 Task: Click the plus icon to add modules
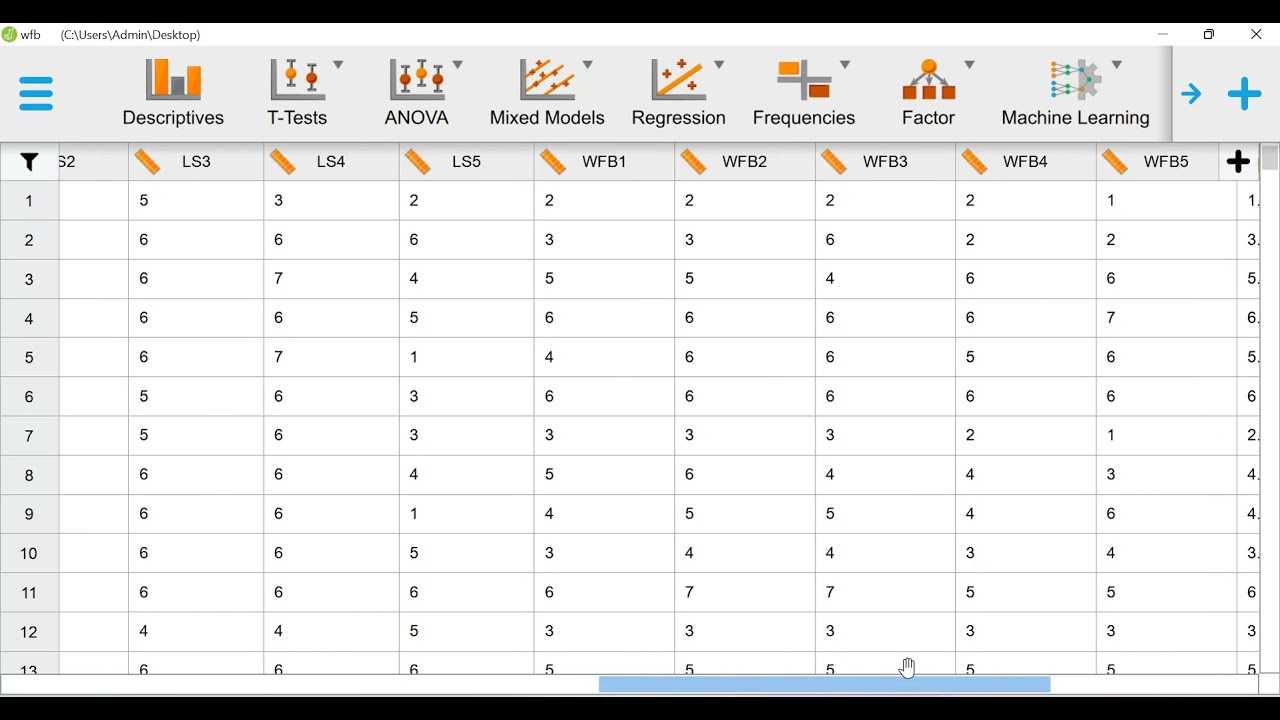point(1246,94)
